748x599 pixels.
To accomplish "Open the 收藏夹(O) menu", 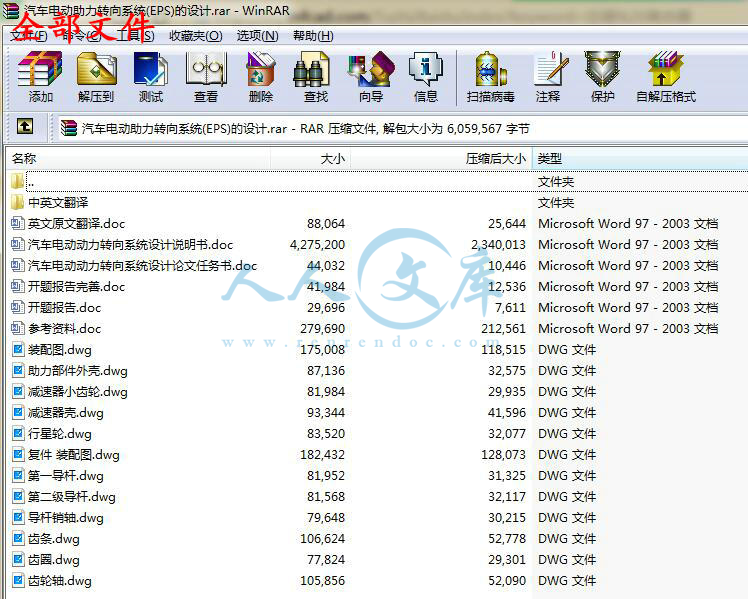I will point(196,36).
